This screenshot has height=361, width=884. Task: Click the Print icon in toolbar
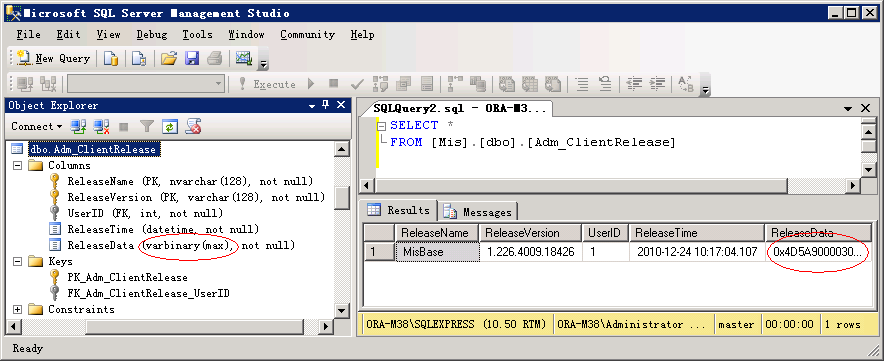[x=215, y=58]
